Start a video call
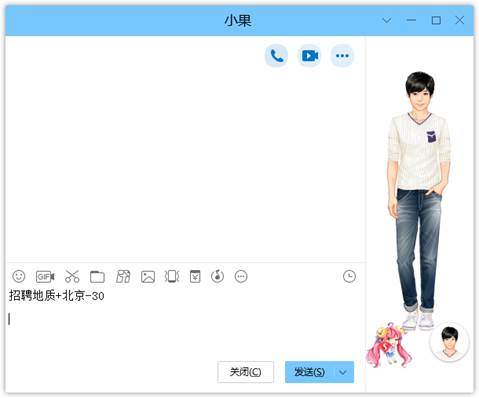 [x=309, y=56]
